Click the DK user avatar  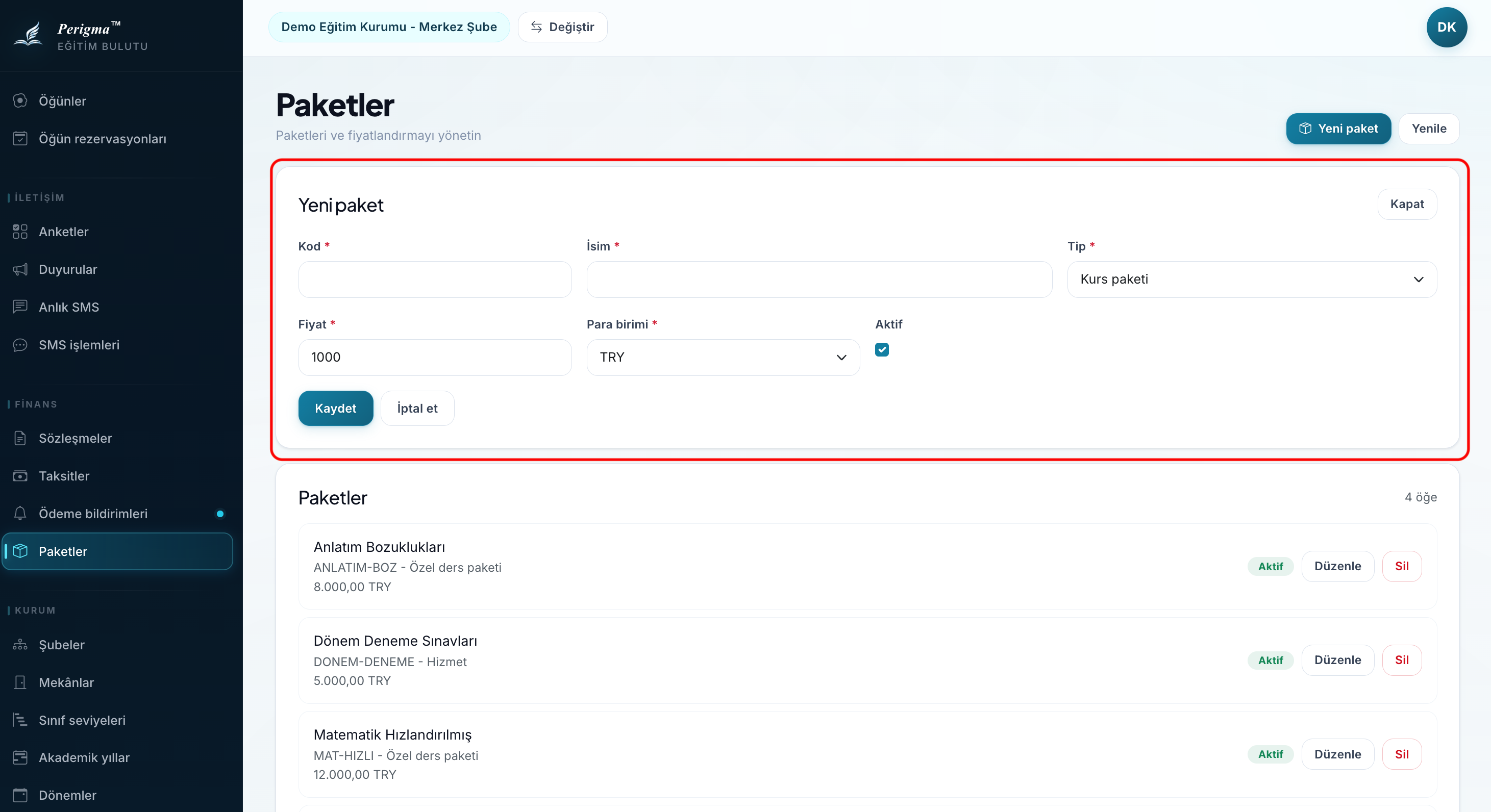(1446, 27)
